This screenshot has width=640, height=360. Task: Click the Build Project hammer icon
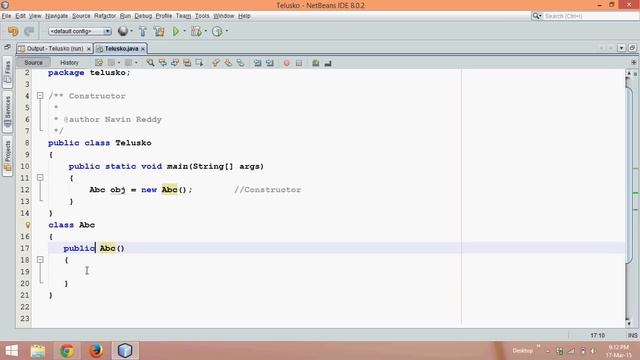point(142,31)
